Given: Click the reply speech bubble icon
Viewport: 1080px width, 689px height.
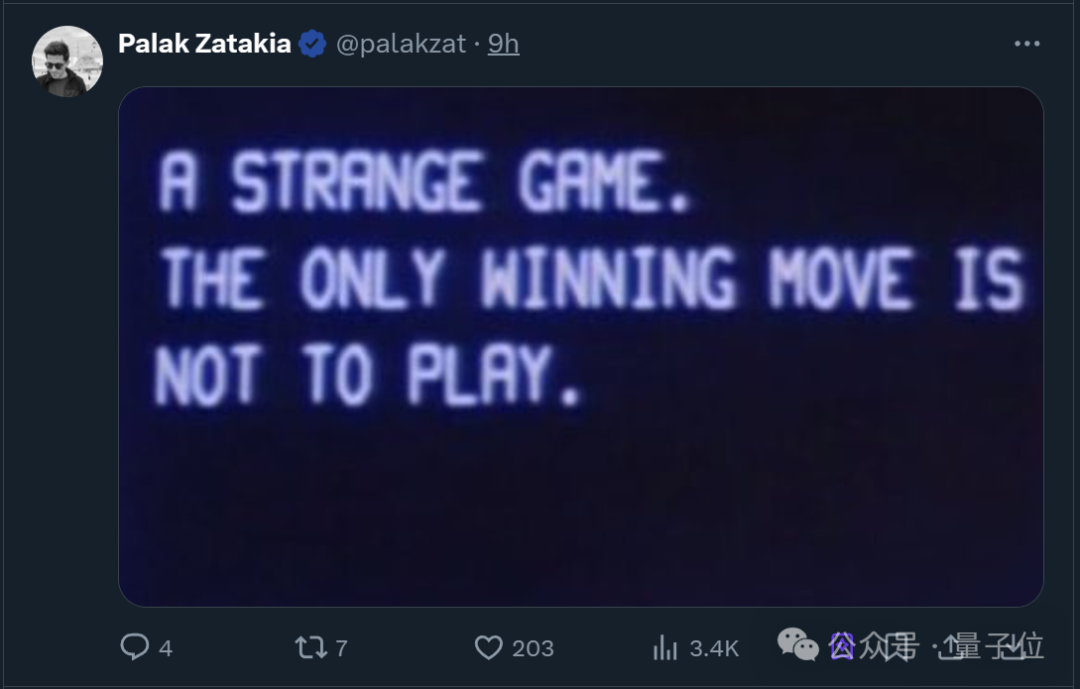Looking at the screenshot, I should (x=134, y=647).
